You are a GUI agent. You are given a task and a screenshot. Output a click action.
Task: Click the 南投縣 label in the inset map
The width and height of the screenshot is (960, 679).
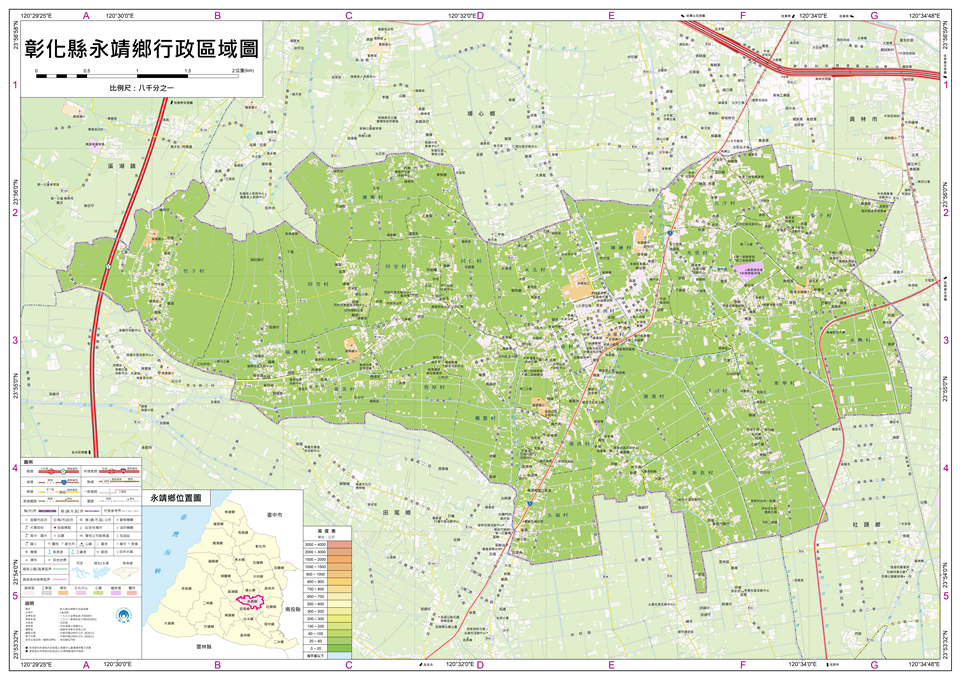click(293, 610)
